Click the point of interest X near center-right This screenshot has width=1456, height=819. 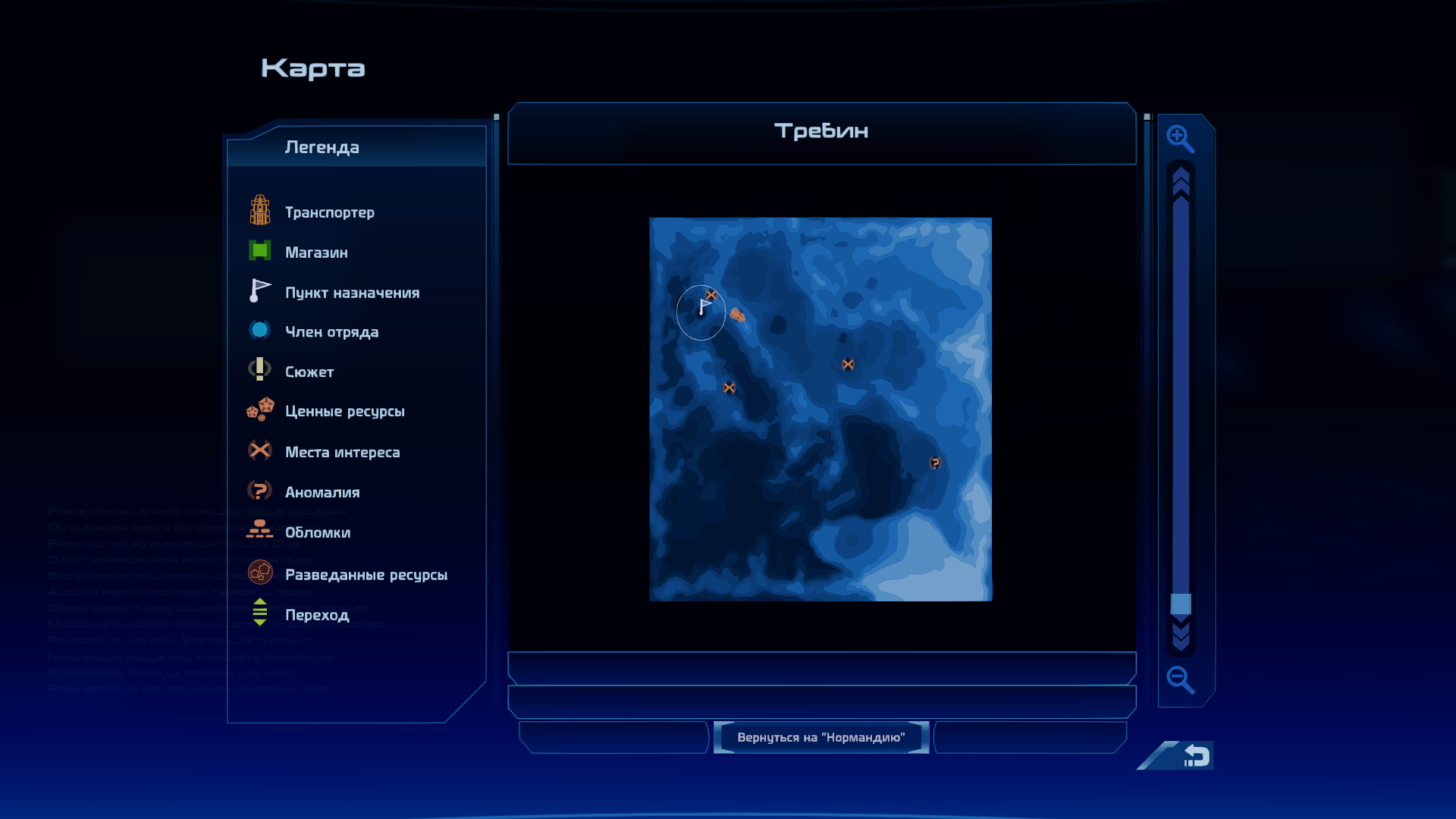click(848, 365)
